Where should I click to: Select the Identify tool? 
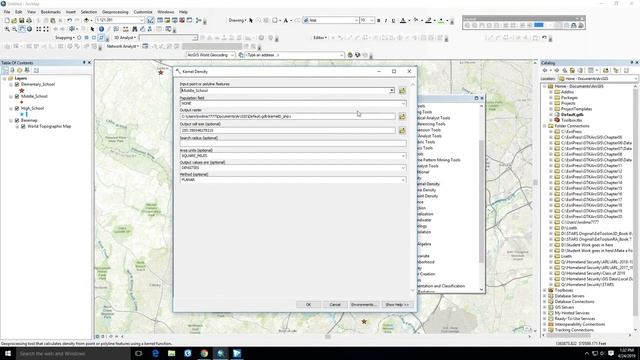[x=101, y=29]
